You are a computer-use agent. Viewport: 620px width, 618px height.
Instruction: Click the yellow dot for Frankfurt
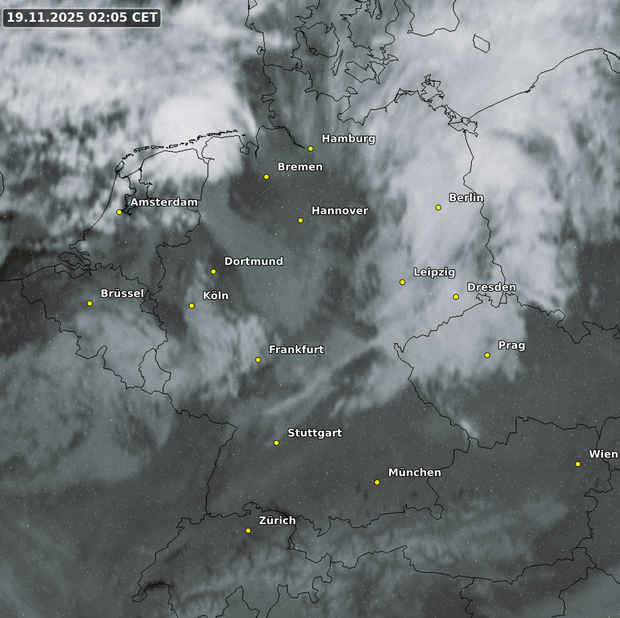pyautogui.click(x=258, y=360)
